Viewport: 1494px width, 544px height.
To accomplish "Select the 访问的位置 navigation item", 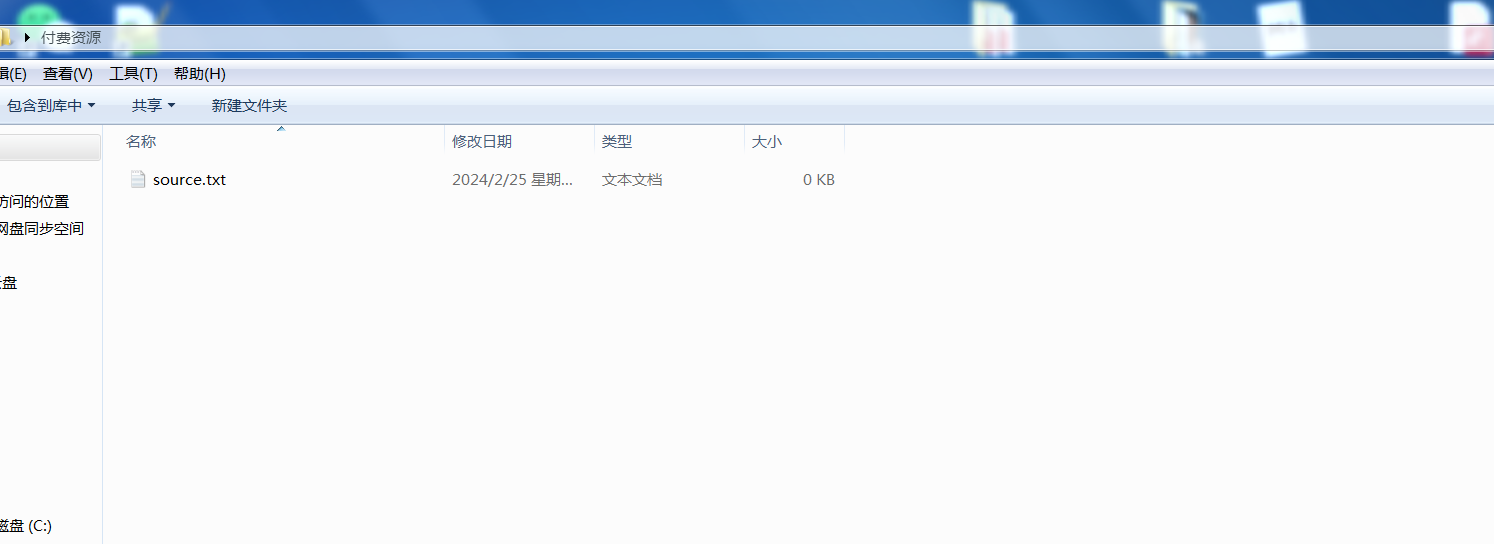I will 35,202.
